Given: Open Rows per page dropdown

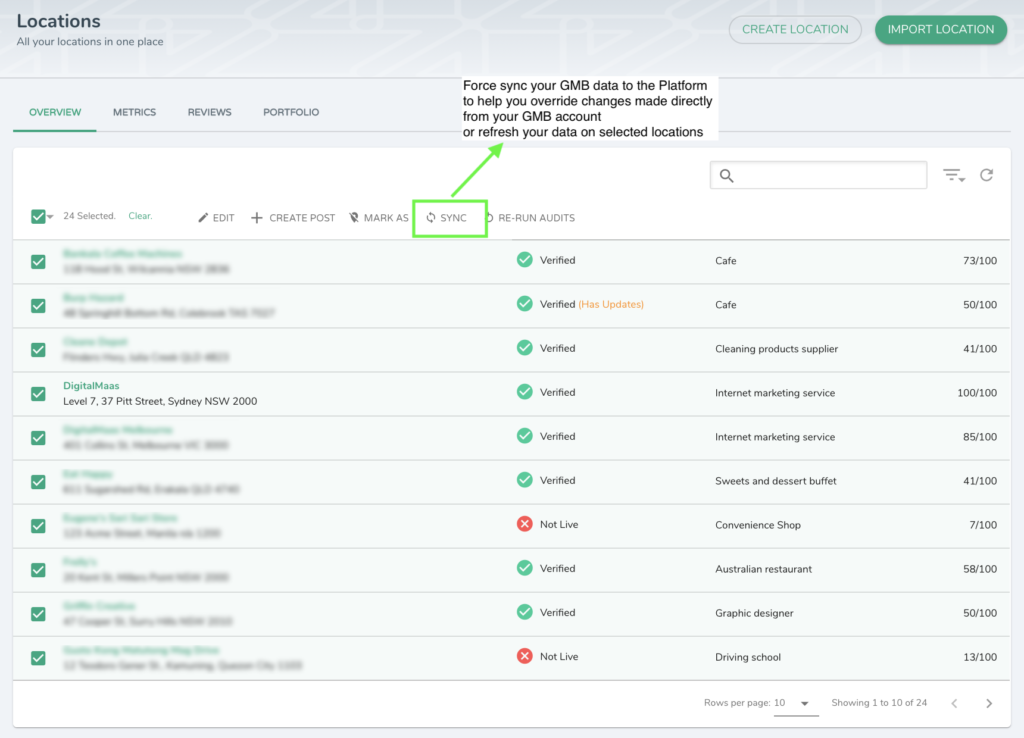Looking at the screenshot, I should [x=795, y=703].
